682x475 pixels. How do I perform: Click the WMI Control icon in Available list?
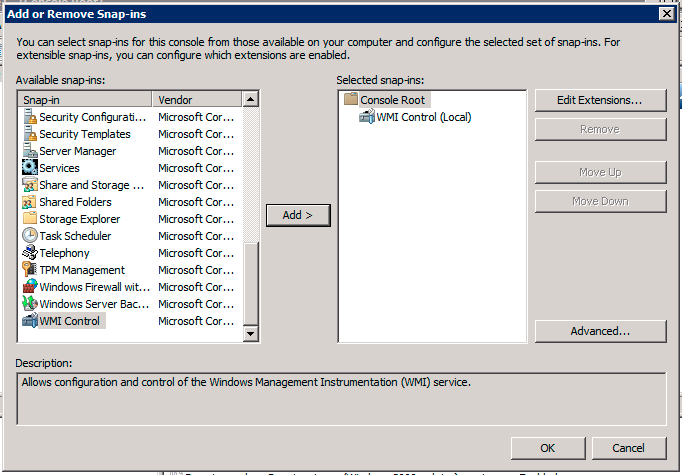click(x=30, y=321)
